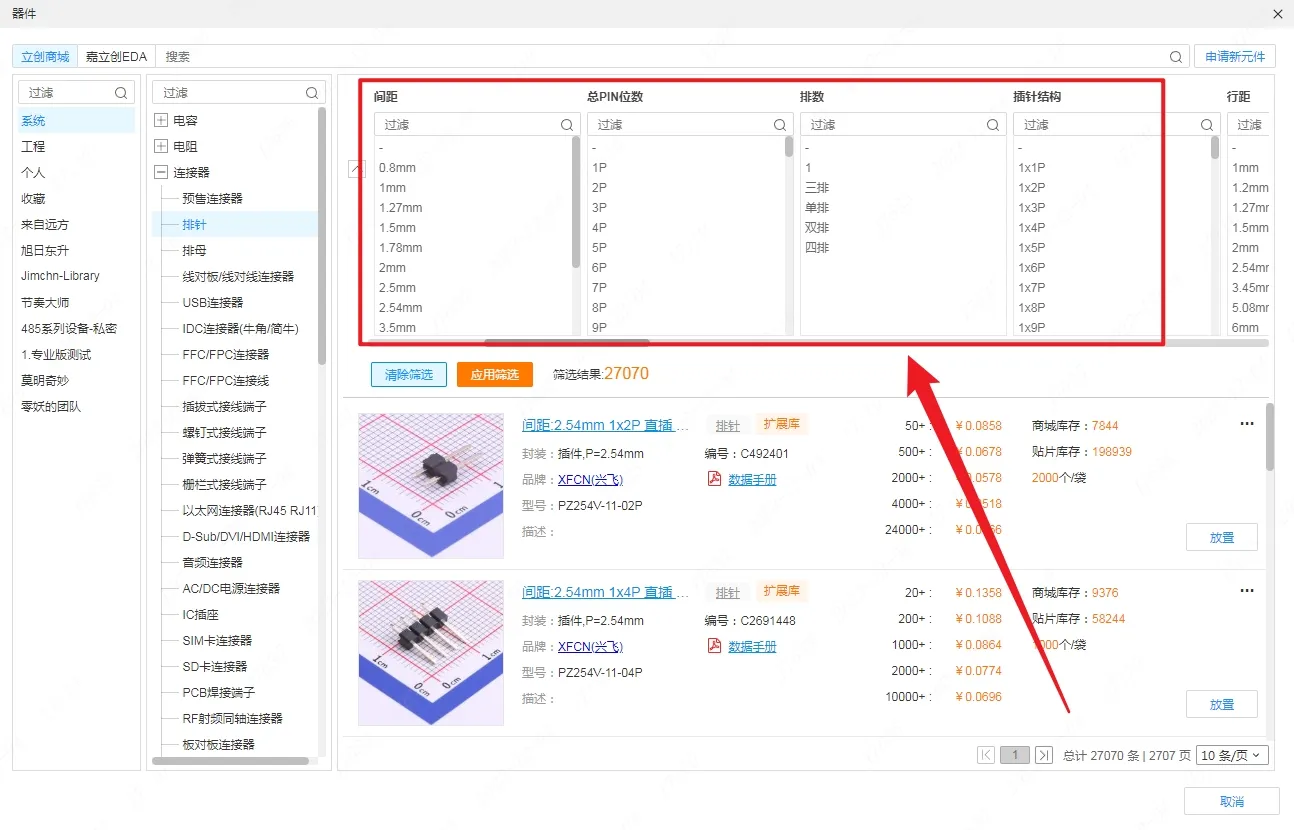Click the magnifier icon in the category tree filter
The width and height of the screenshot is (1294, 830).
click(312, 93)
